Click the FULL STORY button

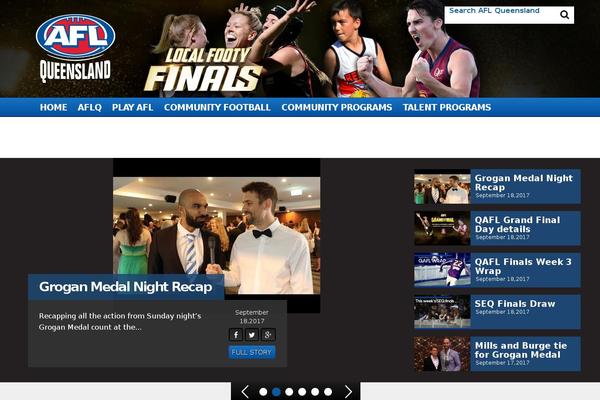(x=252, y=352)
